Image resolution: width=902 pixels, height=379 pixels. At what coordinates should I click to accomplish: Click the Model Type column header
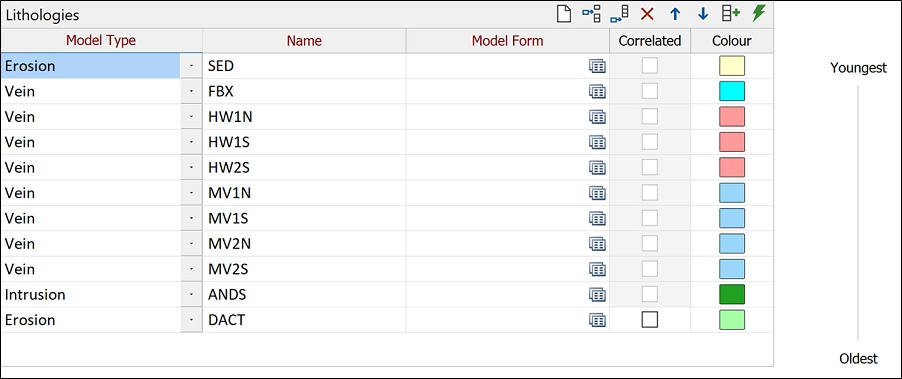click(101, 40)
